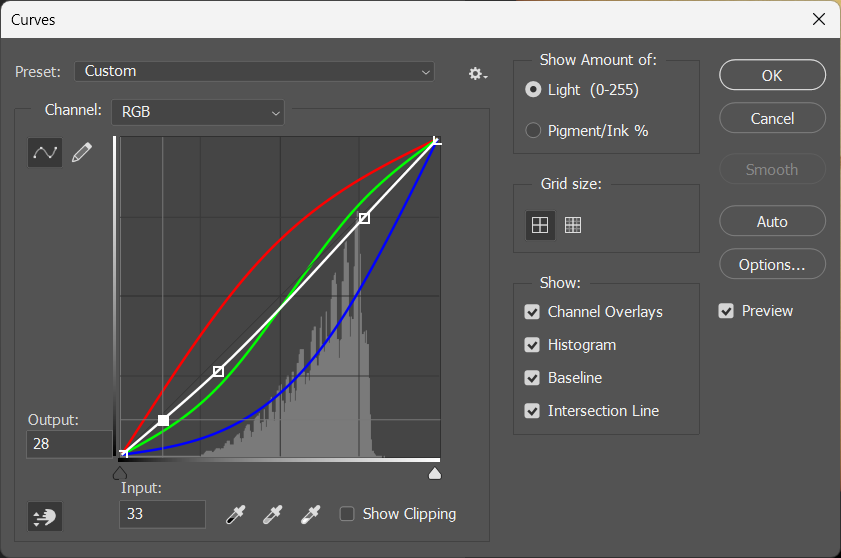Disable the Channel Overlays checkbox

coord(532,312)
